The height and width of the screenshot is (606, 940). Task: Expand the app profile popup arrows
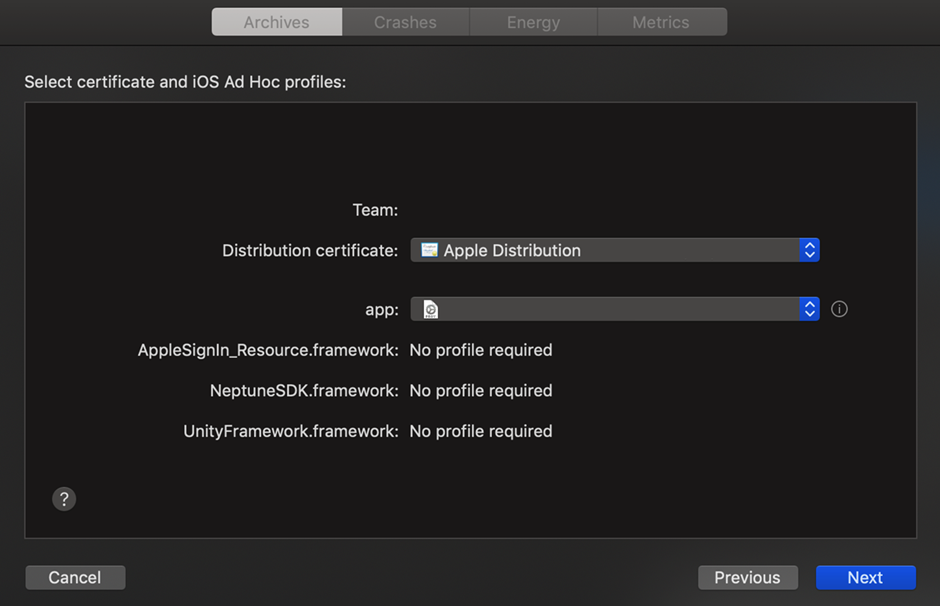coord(809,309)
